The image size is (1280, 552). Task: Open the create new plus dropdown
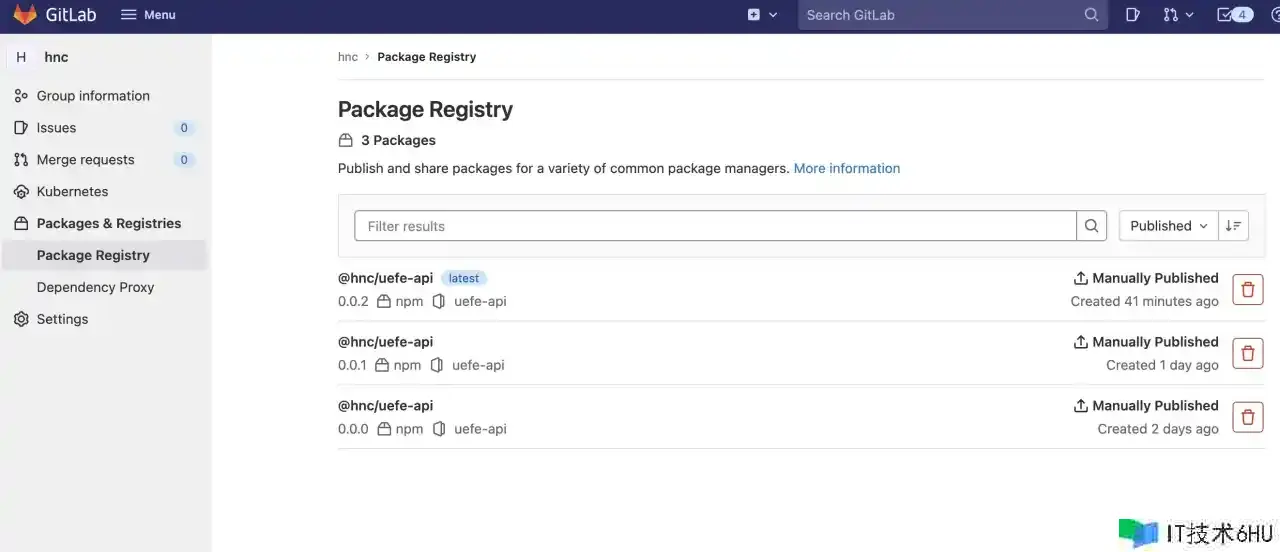point(762,15)
